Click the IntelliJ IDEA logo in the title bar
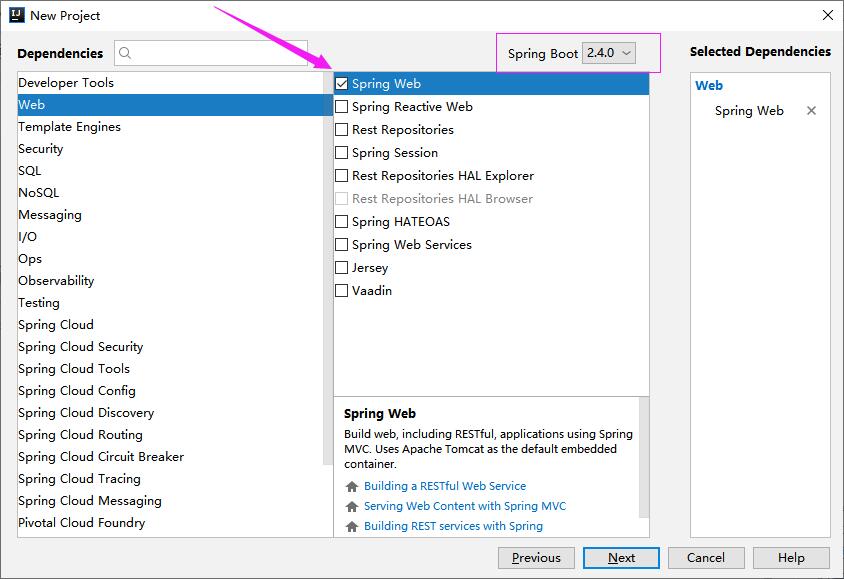The width and height of the screenshot is (844, 579). (16, 15)
